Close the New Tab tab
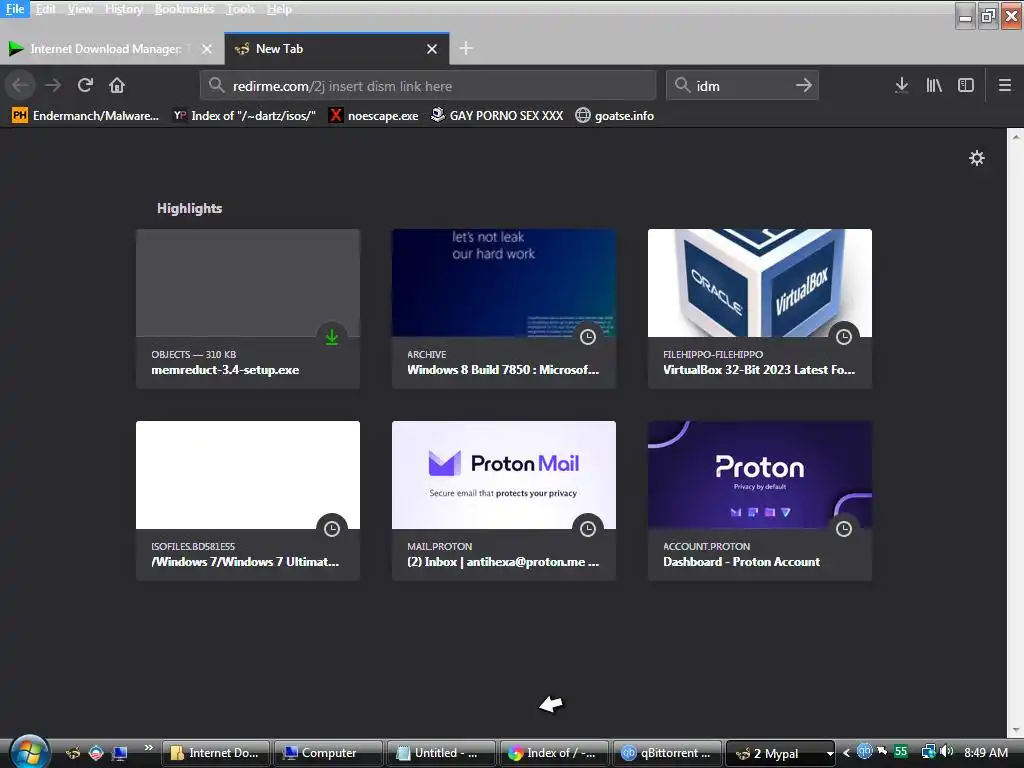Screen dimensions: 1024x768 coord(432,49)
